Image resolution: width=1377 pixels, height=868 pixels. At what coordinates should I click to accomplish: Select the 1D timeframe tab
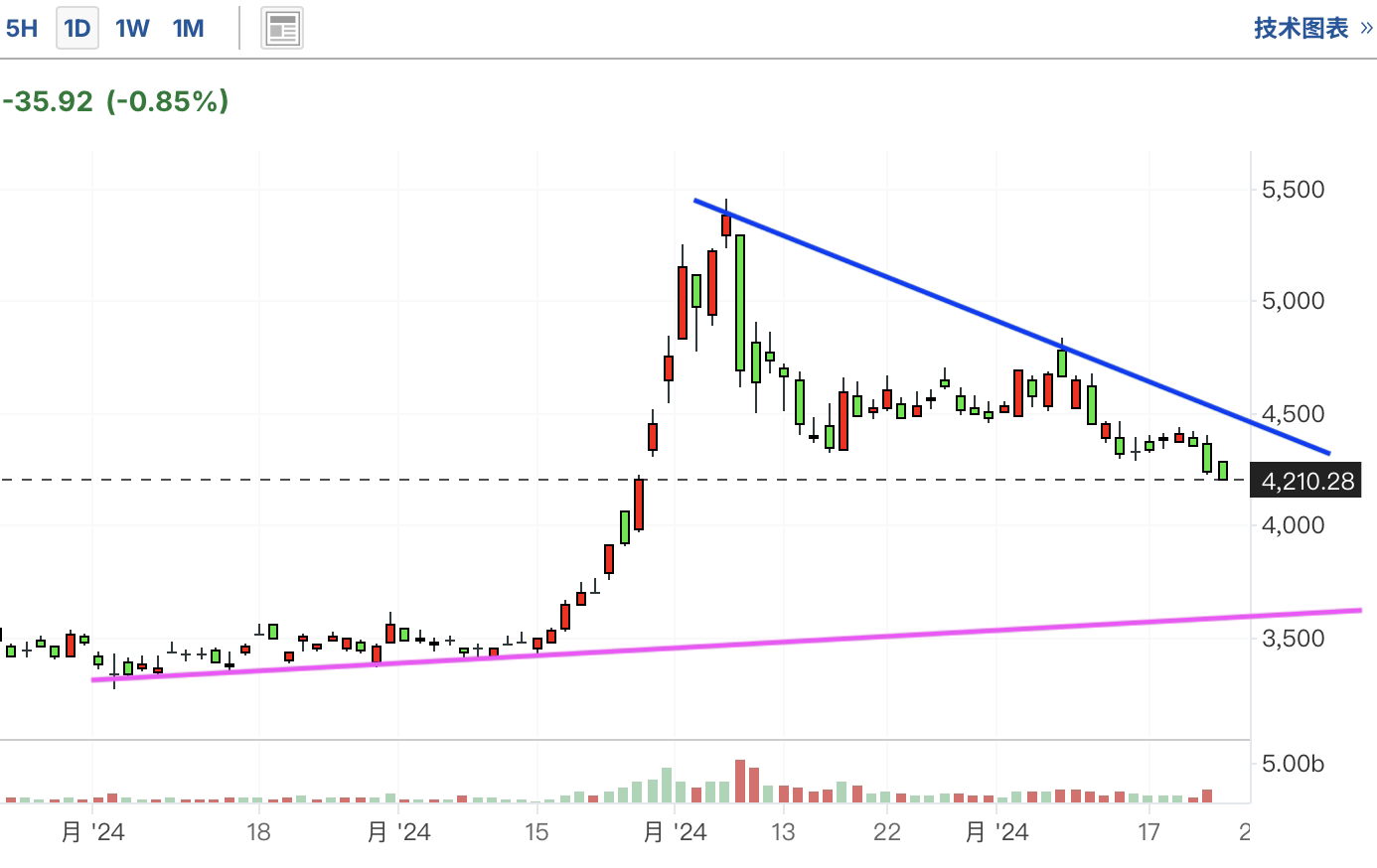tap(77, 28)
